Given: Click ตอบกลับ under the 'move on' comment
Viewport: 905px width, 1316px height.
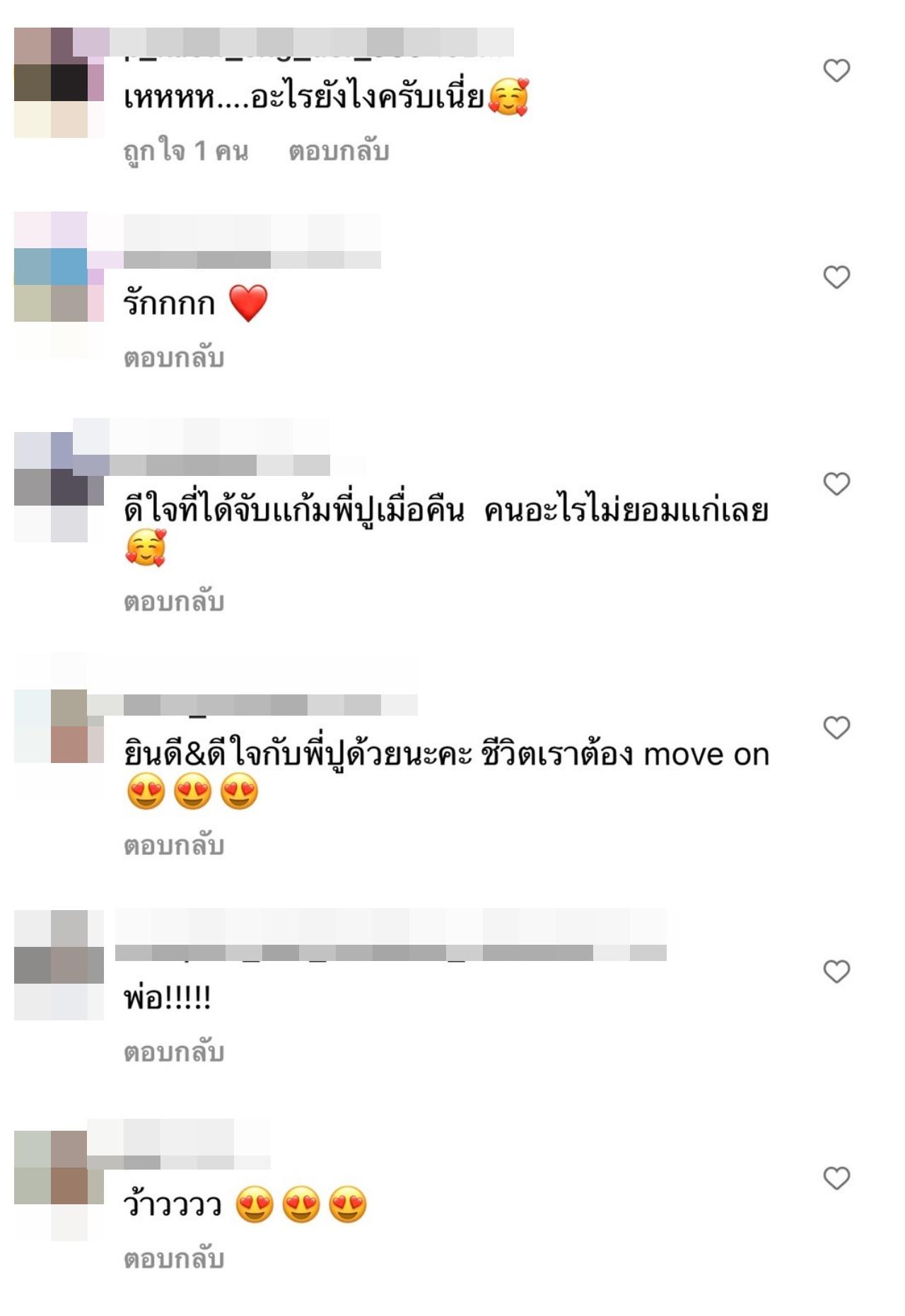Looking at the screenshot, I should tap(174, 846).
